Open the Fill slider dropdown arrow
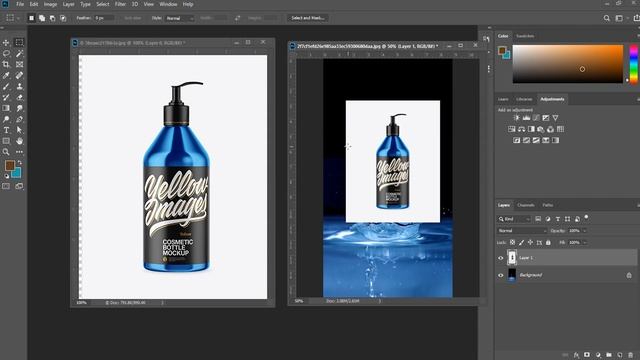Screen dimensions: 640x360 coord(585,242)
